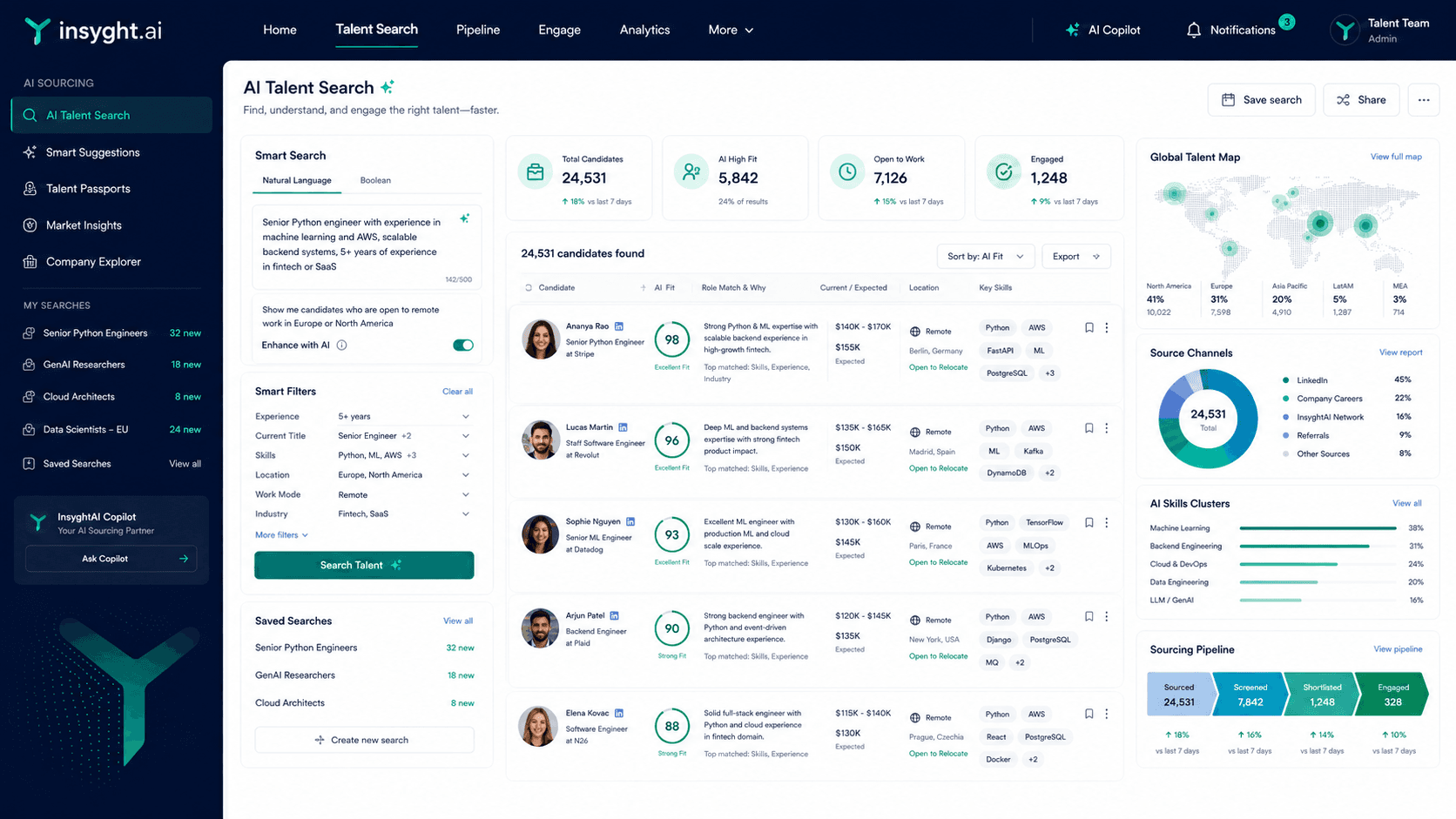1456x819 pixels.
Task: Bookmark candidate Ananya Rao
Action: tap(1089, 328)
